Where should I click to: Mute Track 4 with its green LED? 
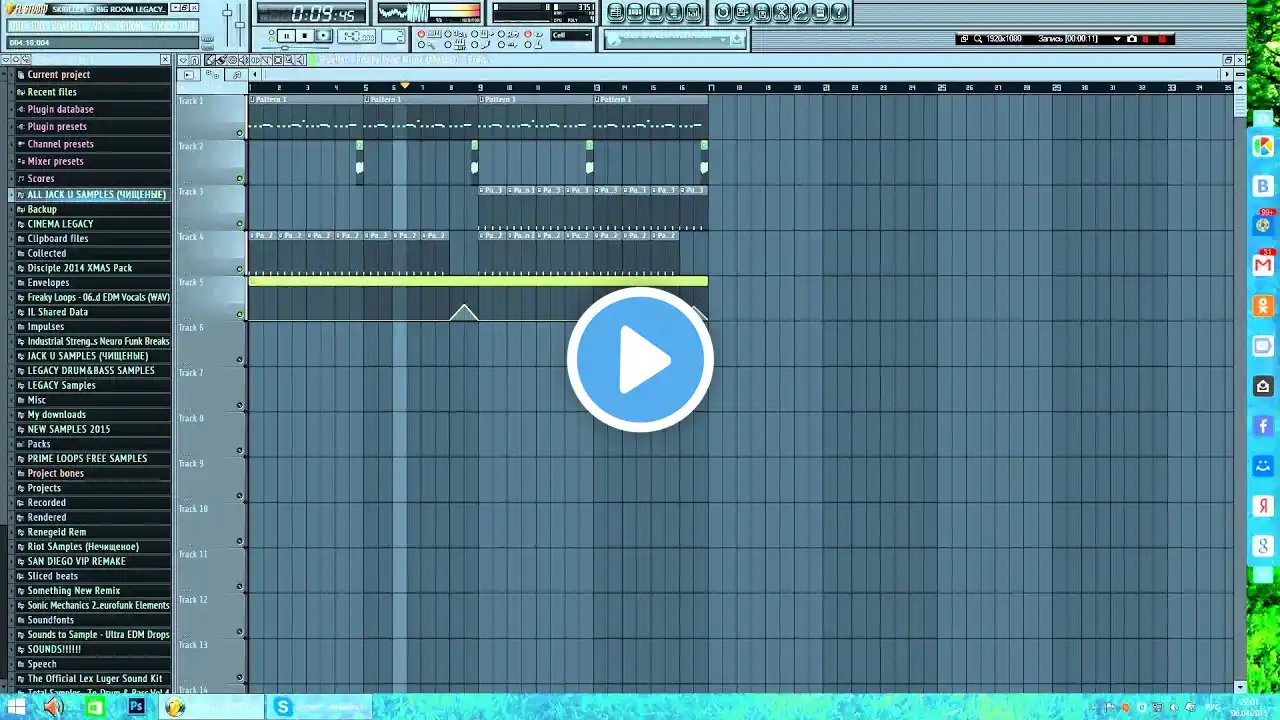click(240, 269)
